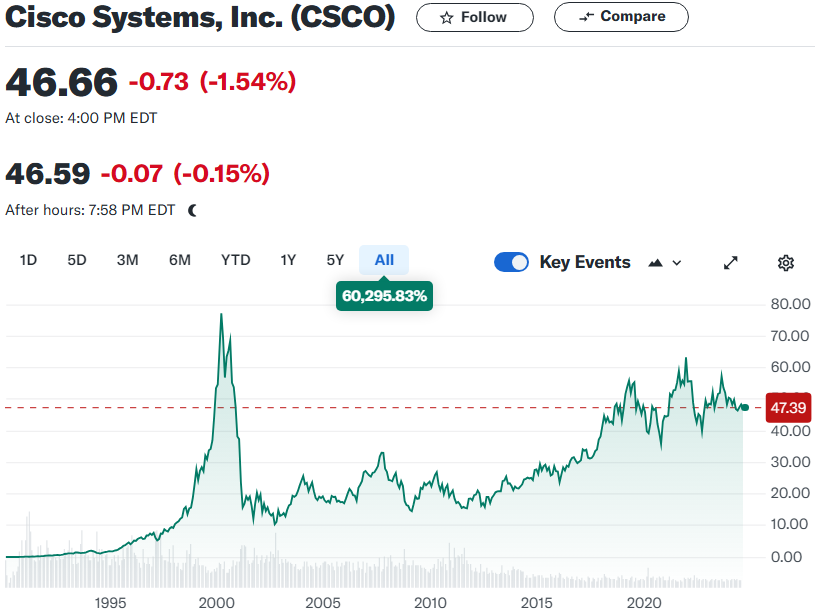
Task: Click the Compare button
Action: point(621,17)
